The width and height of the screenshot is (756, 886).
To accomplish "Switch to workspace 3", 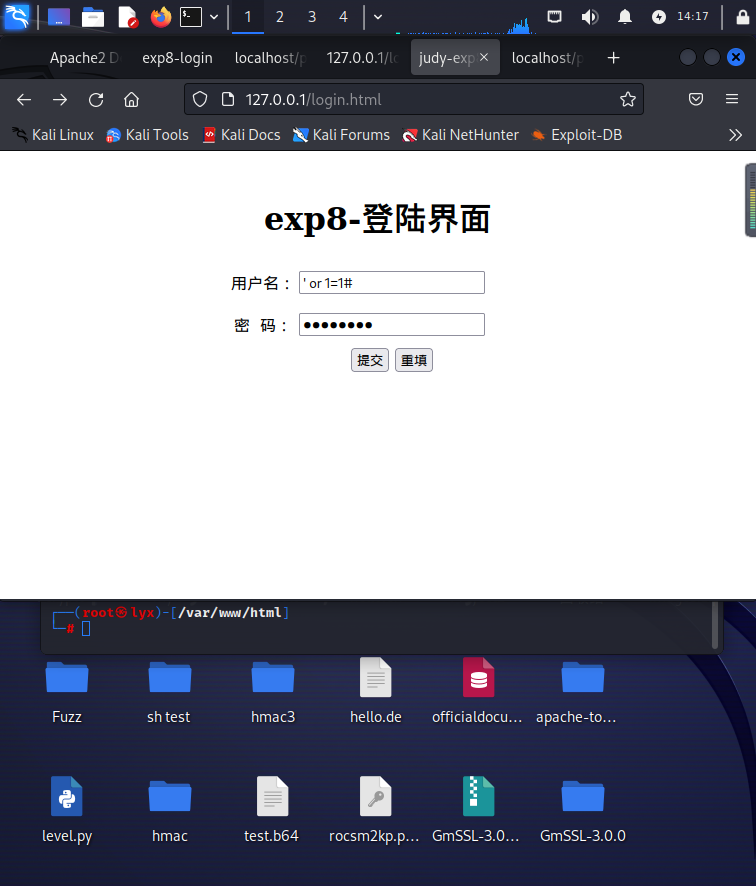I will (312, 17).
